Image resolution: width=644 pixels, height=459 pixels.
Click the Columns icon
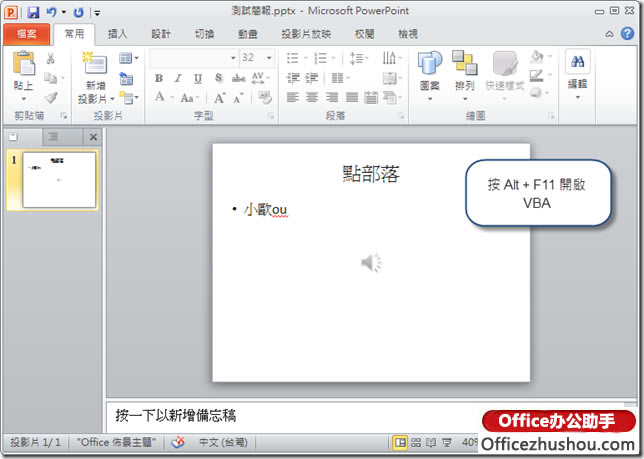340,78
